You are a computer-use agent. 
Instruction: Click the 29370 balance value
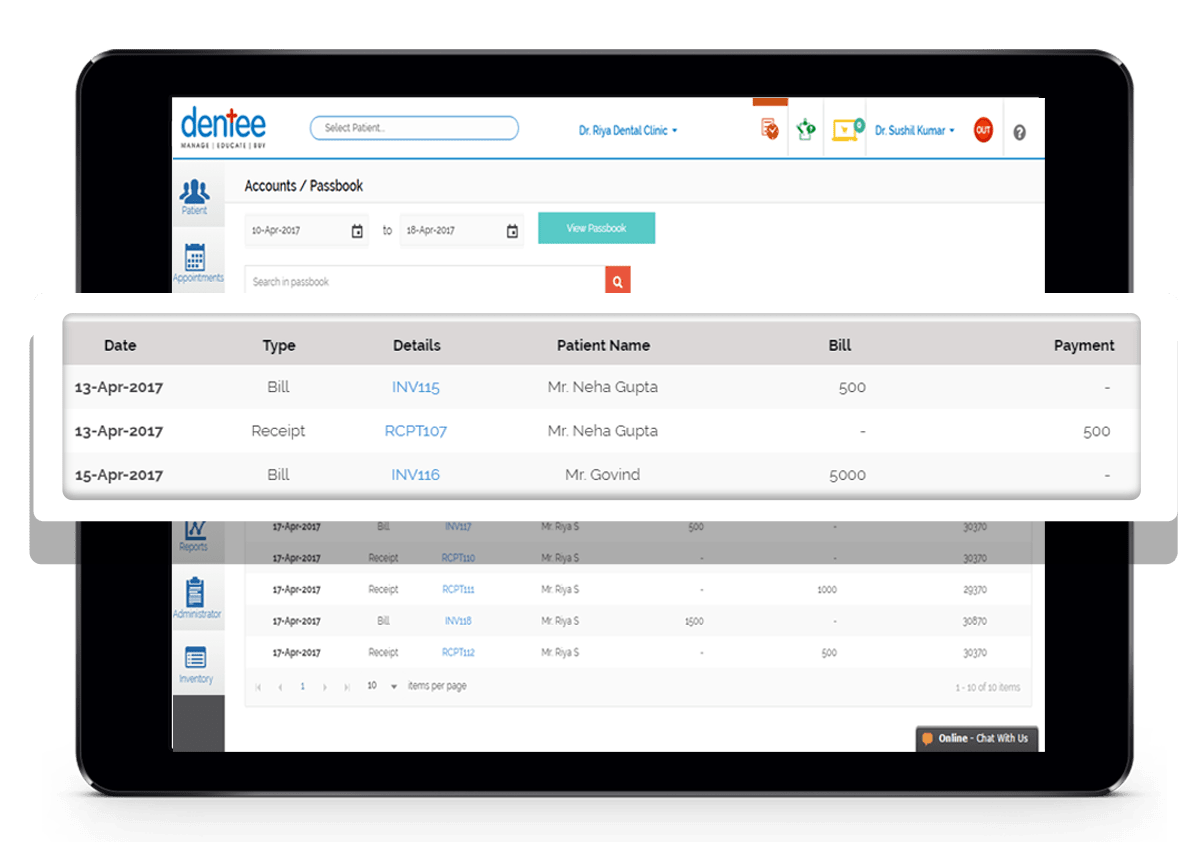coord(975,590)
